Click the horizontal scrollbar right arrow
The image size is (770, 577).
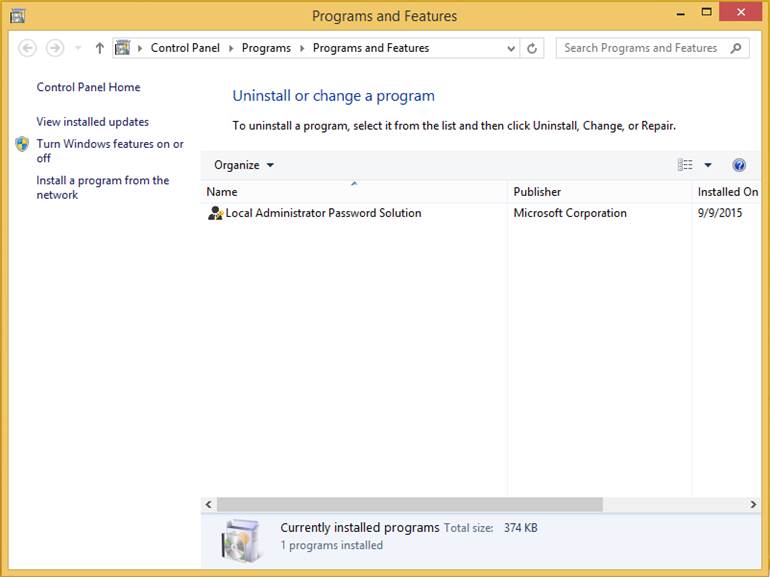(x=753, y=505)
